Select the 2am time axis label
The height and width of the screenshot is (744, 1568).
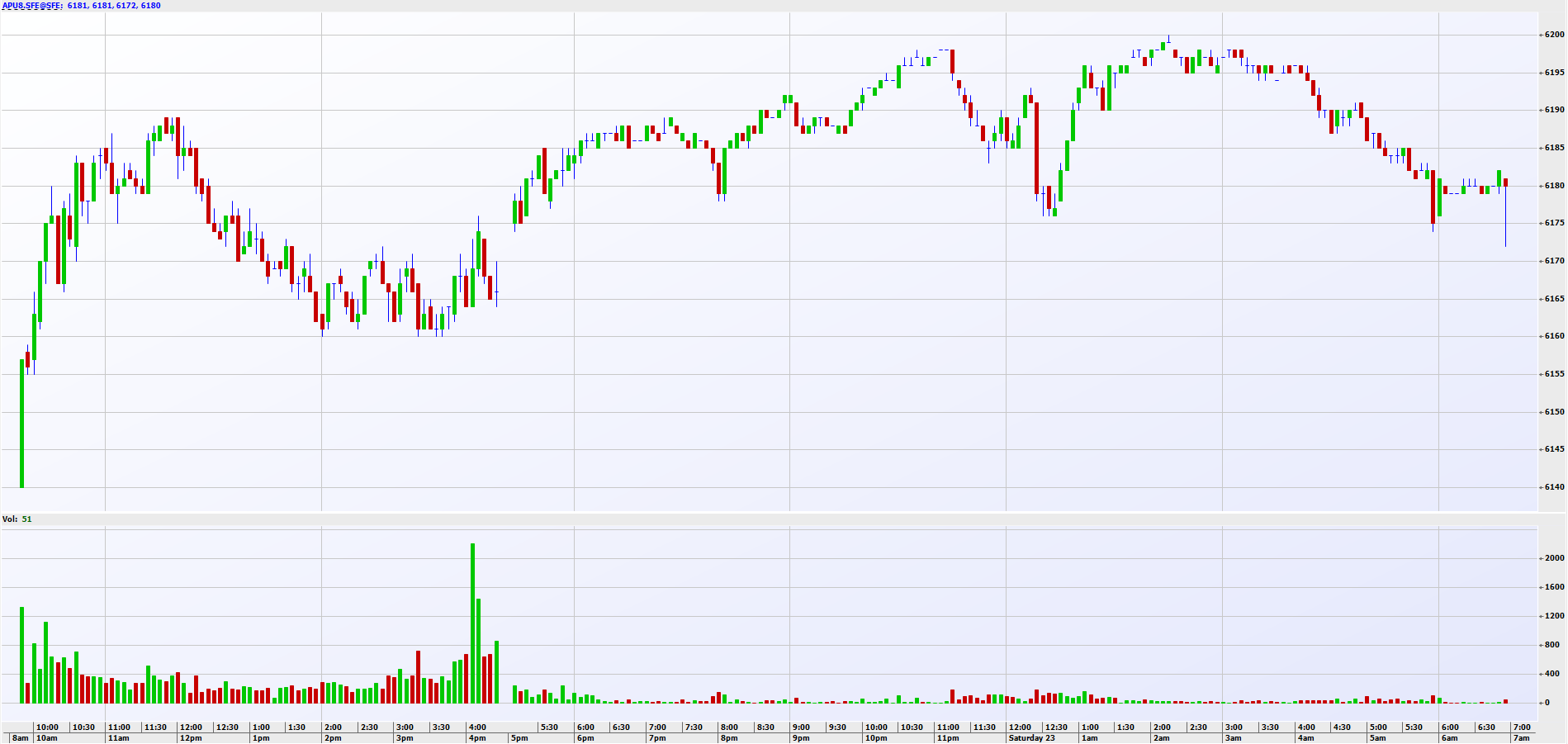[x=1162, y=738]
